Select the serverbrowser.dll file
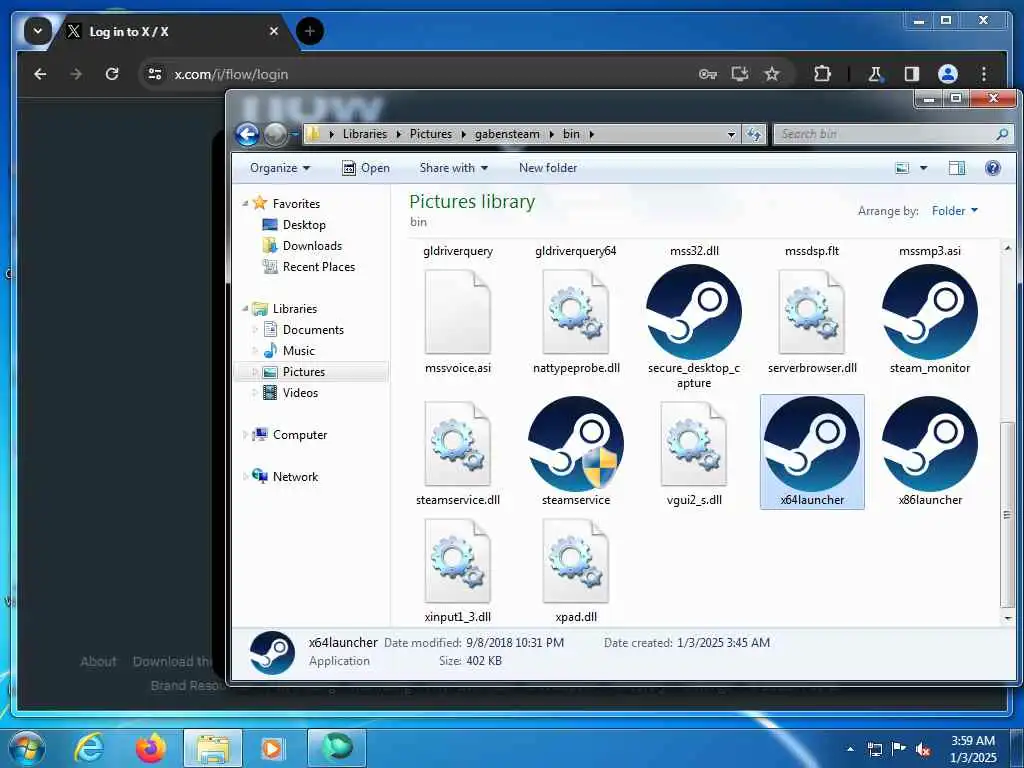1024x768 pixels. pyautogui.click(x=812, y=321)
